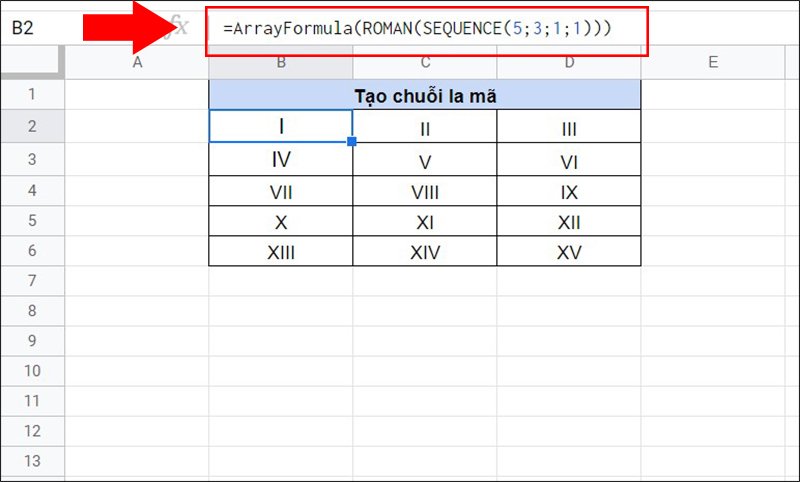Select row 13 header
The width and height of the screenshot is (800, 482).
(32, 462)
